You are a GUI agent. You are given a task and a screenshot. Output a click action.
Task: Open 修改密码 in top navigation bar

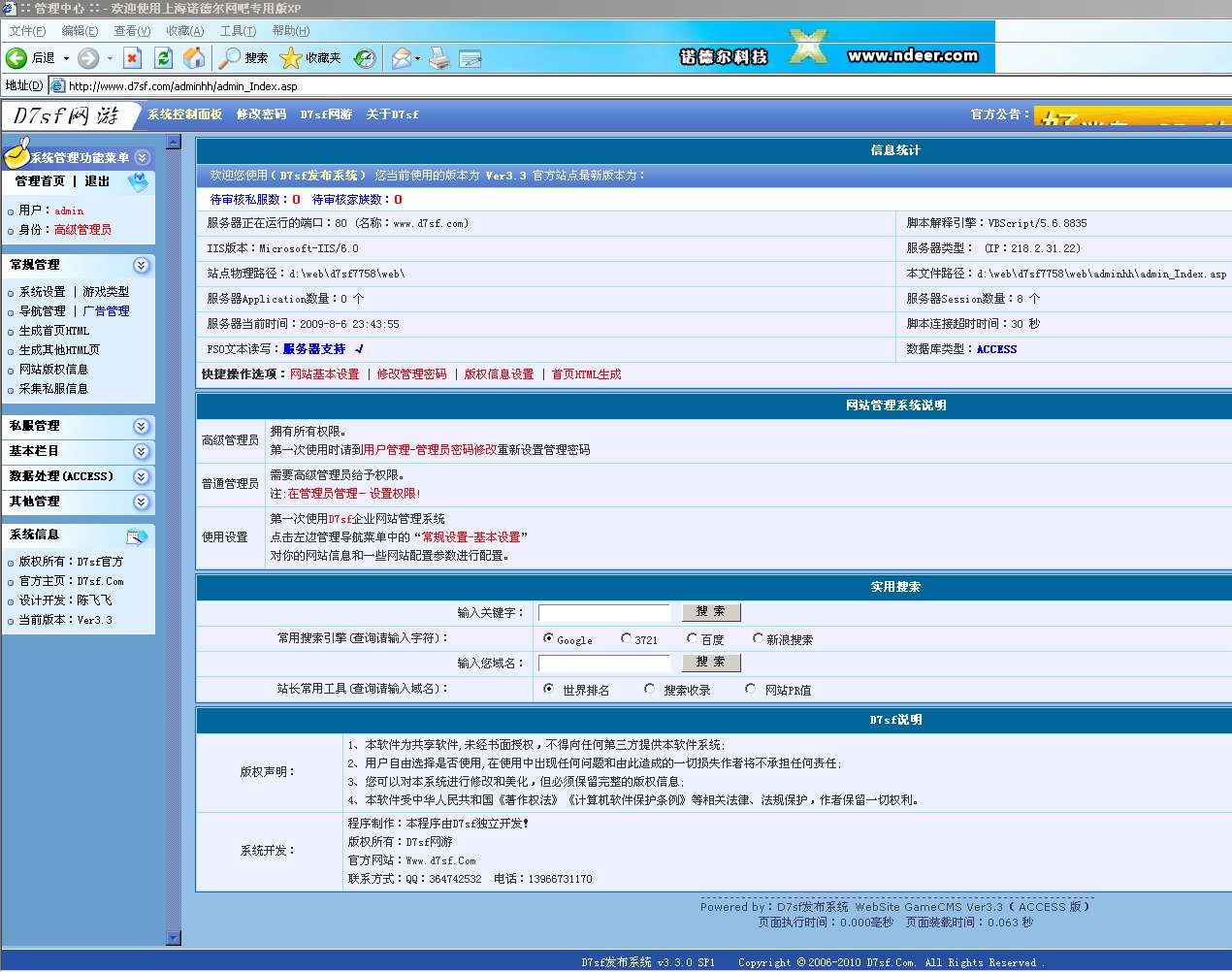[261, 114]
